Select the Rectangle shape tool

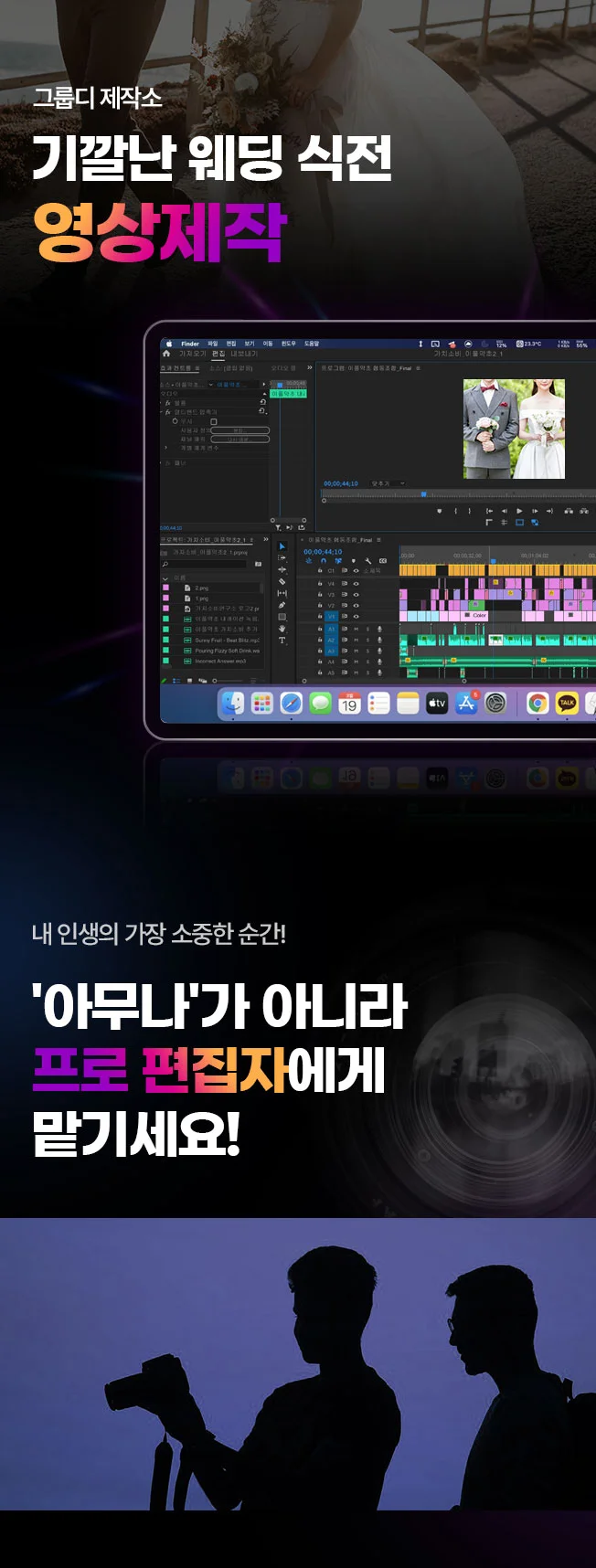[282, 617]
